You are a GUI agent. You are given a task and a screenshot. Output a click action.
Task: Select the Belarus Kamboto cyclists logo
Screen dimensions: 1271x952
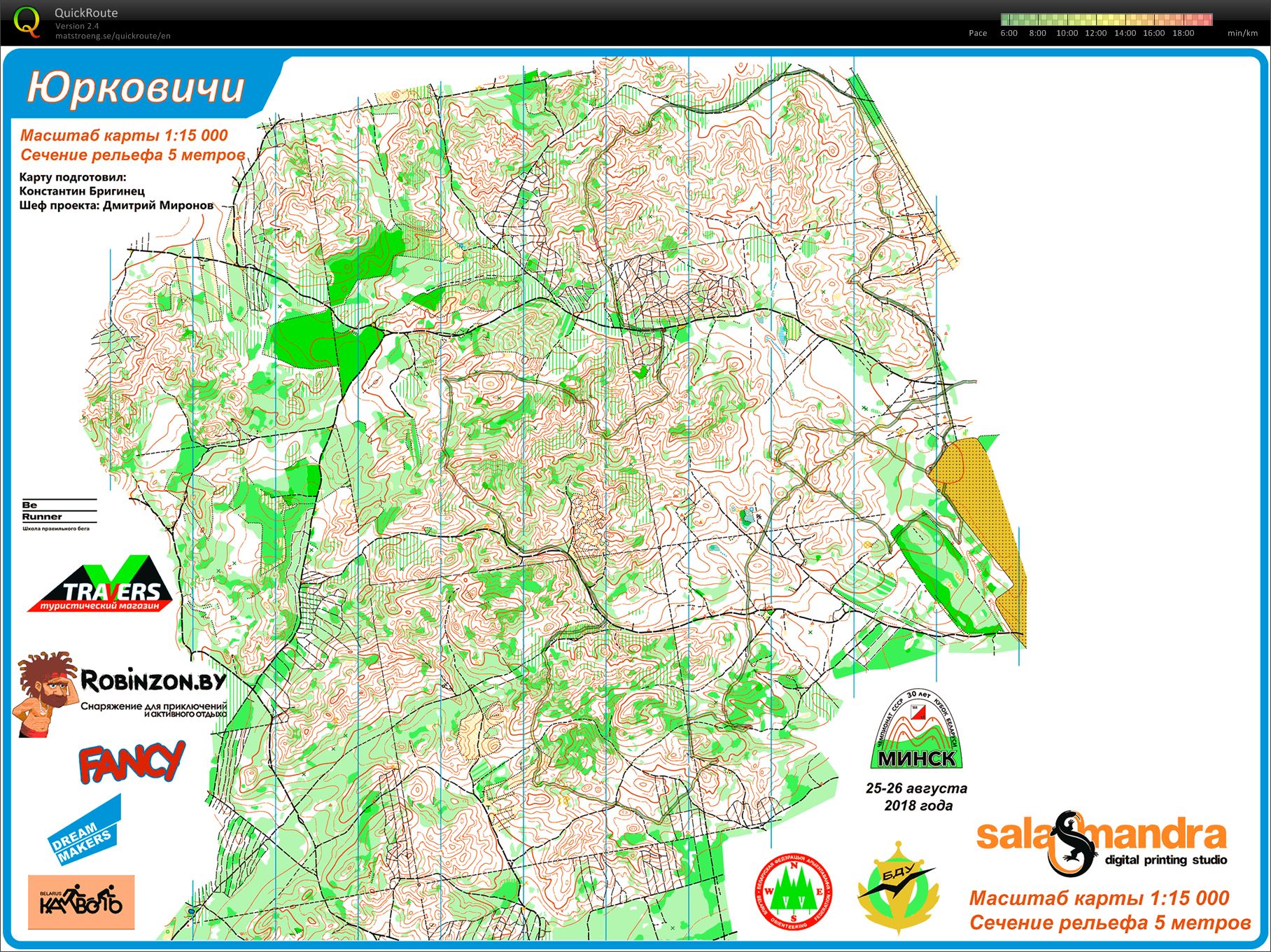point(81,902)
